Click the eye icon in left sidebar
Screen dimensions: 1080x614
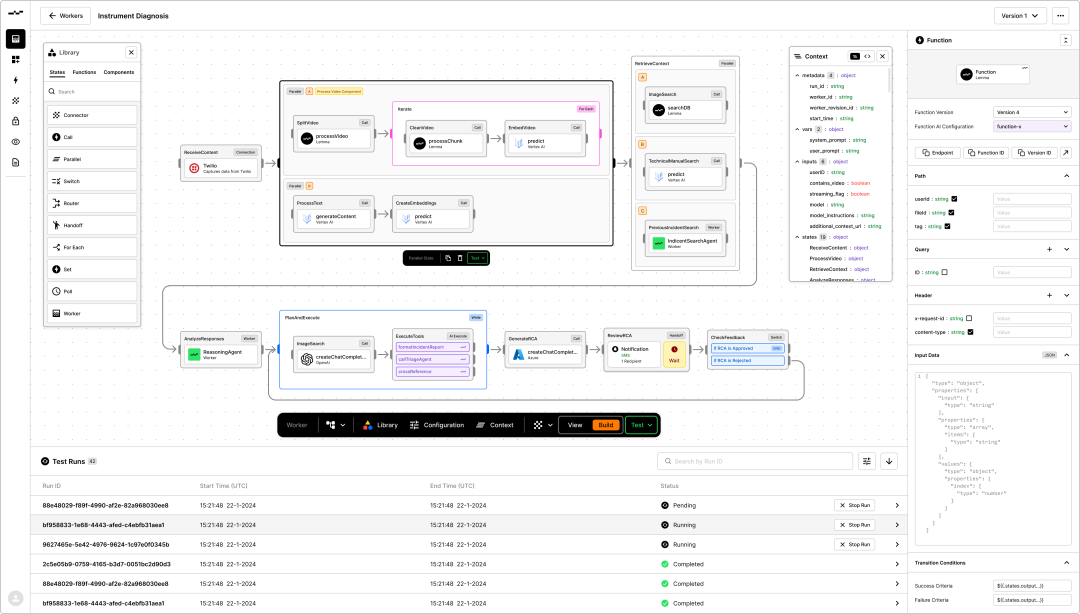[x=15, y=142]
